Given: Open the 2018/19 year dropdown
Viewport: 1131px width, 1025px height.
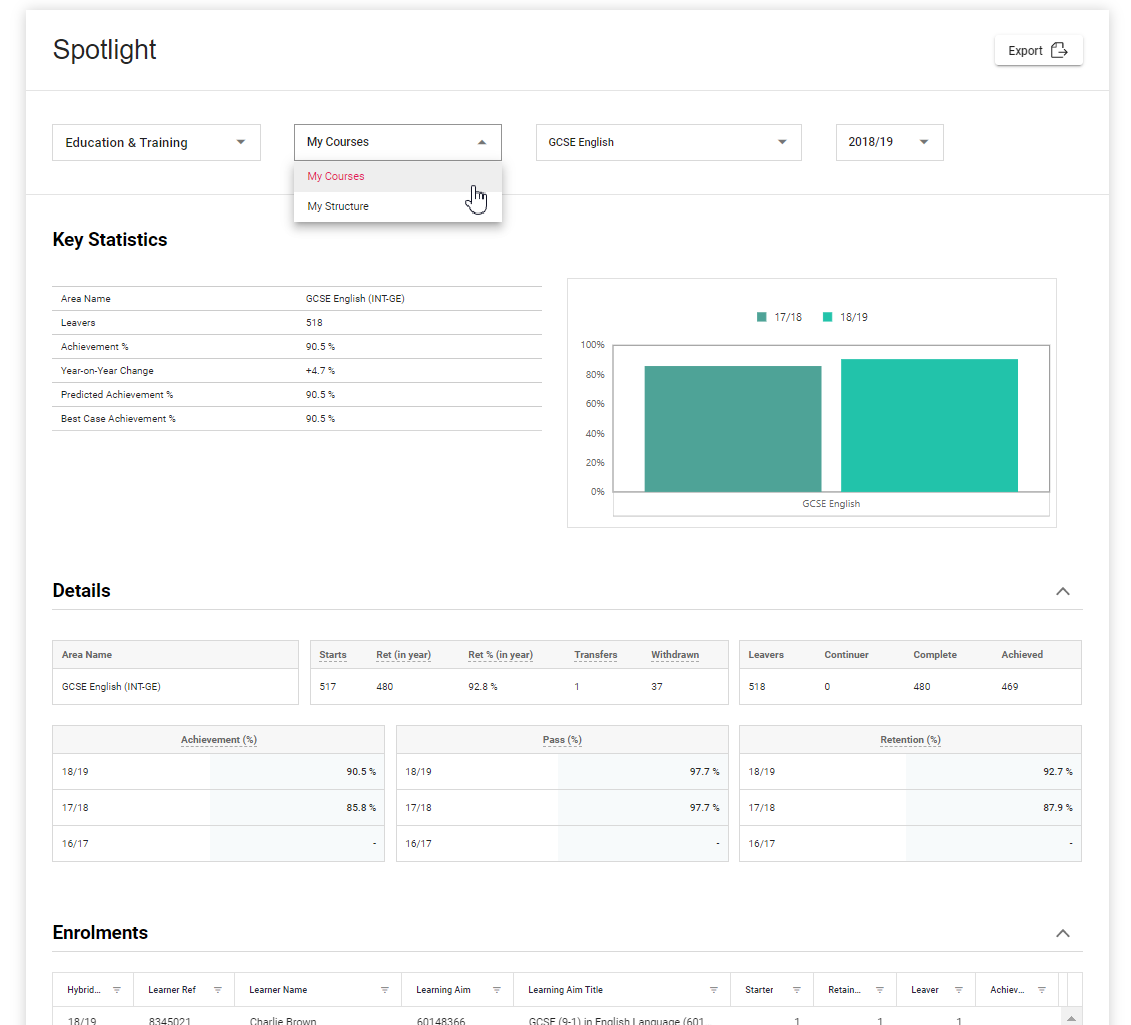Looking at the screenshot, I should (x=889, y=142).
